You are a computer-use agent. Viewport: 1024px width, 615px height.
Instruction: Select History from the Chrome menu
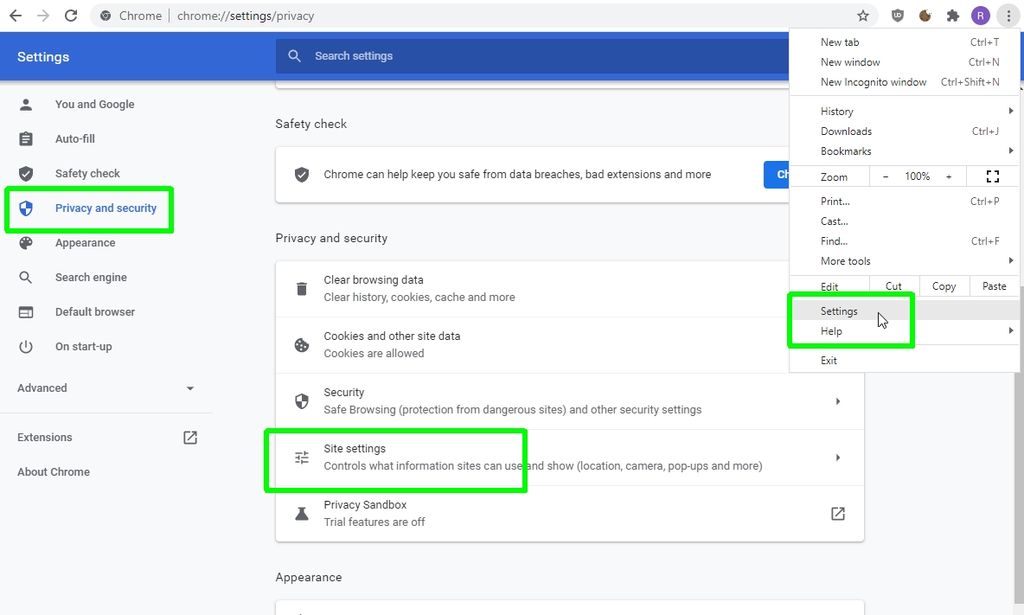[835, 111]
